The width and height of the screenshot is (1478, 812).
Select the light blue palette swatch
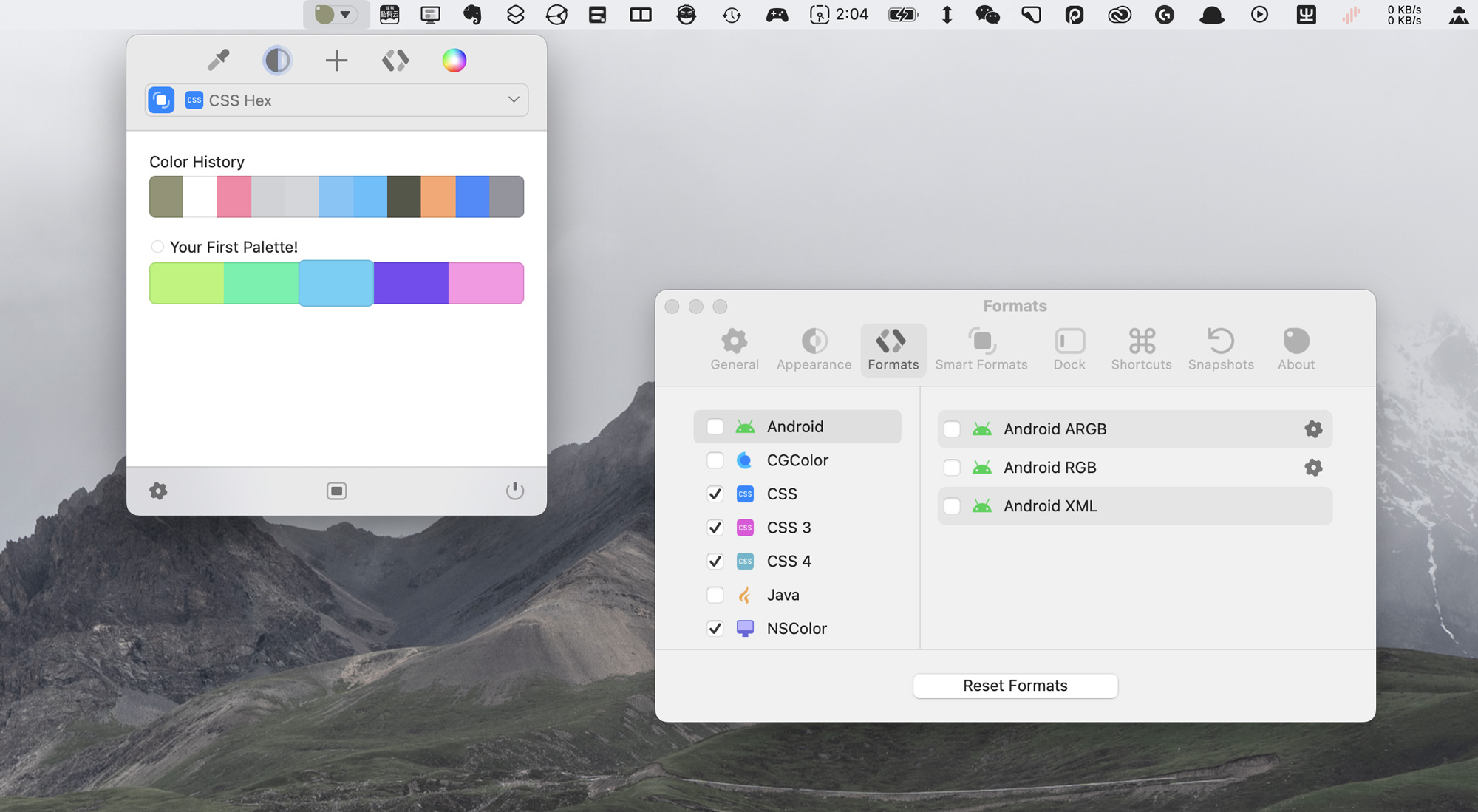coord(336,283)
